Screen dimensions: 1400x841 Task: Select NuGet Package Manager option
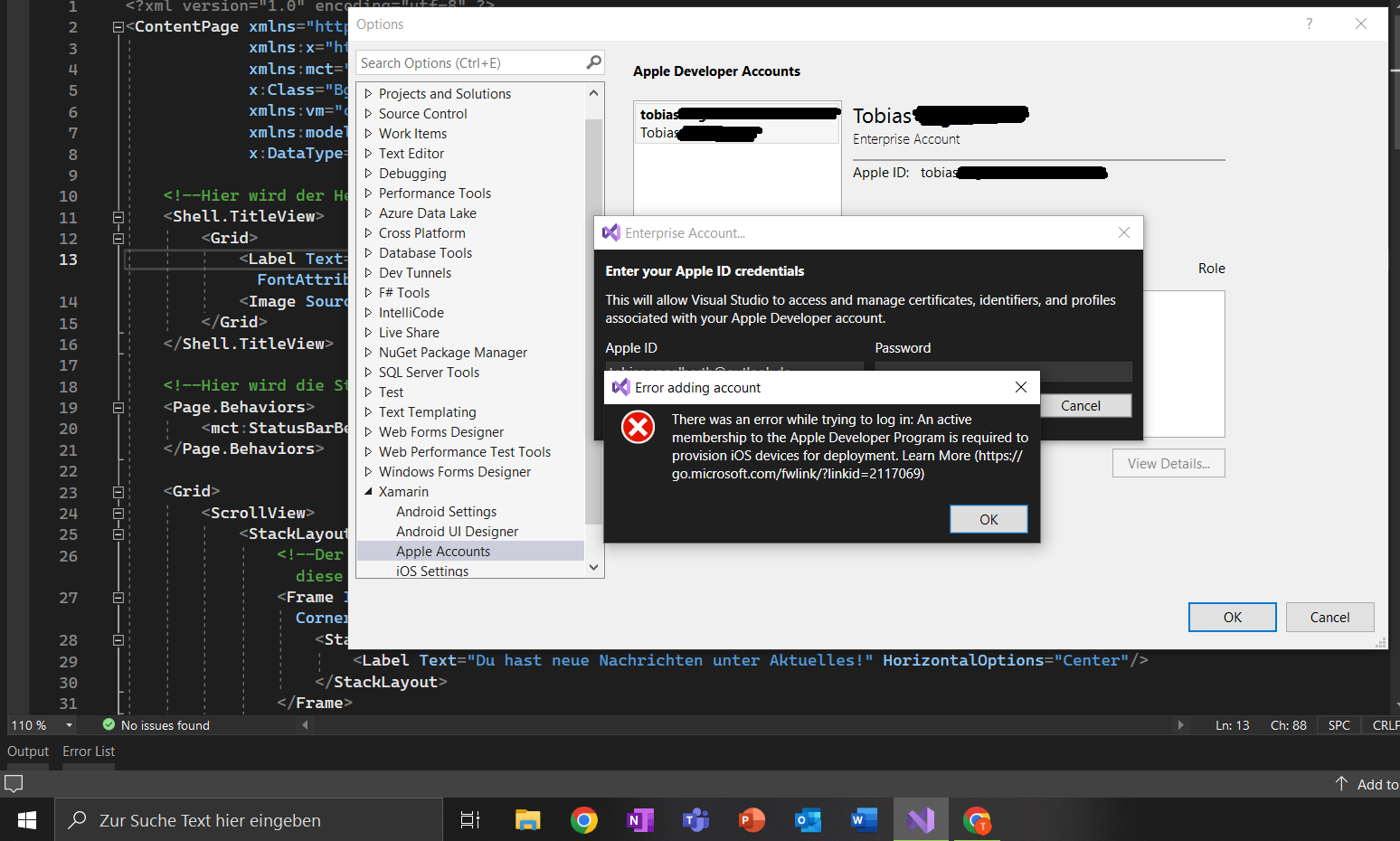coord(453,353)
